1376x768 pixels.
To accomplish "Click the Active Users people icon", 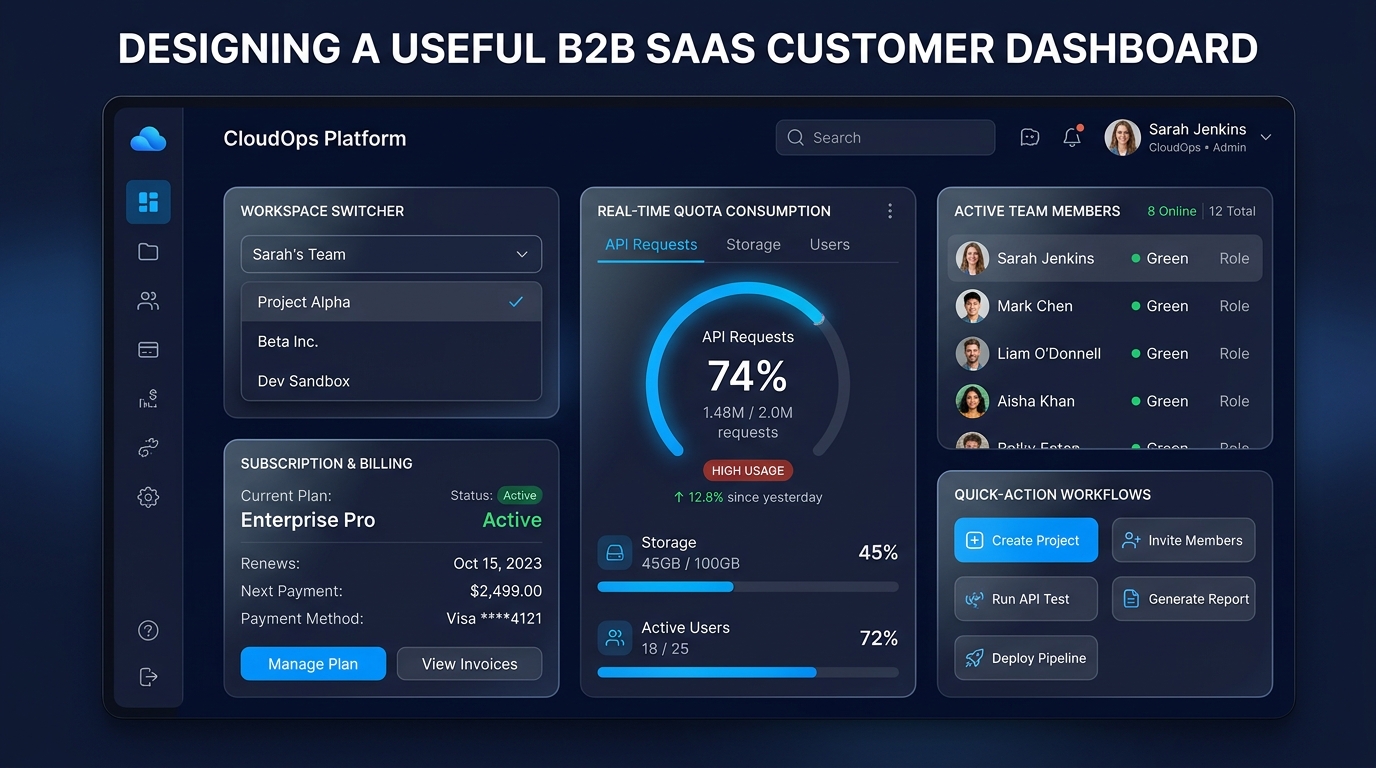I will pos(615,638).
